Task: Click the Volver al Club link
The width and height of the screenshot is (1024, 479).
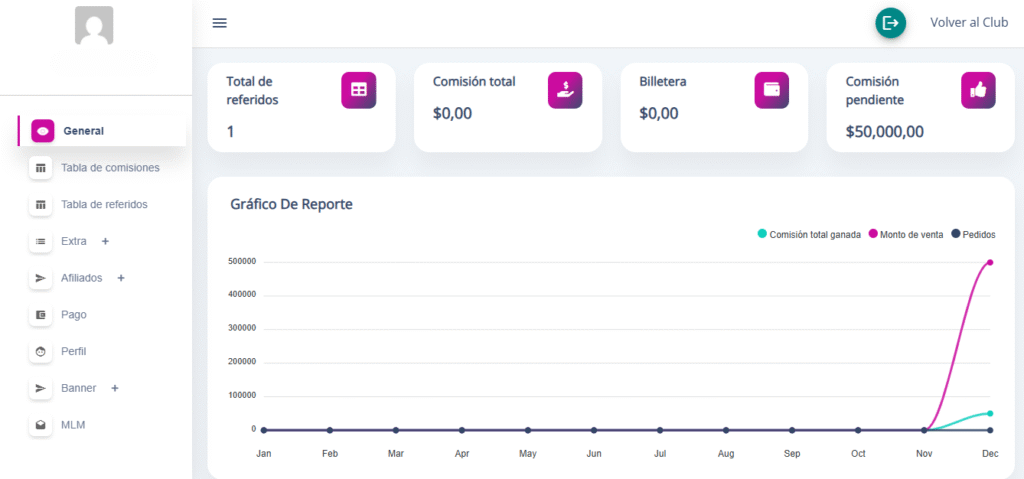Action: 967,23
